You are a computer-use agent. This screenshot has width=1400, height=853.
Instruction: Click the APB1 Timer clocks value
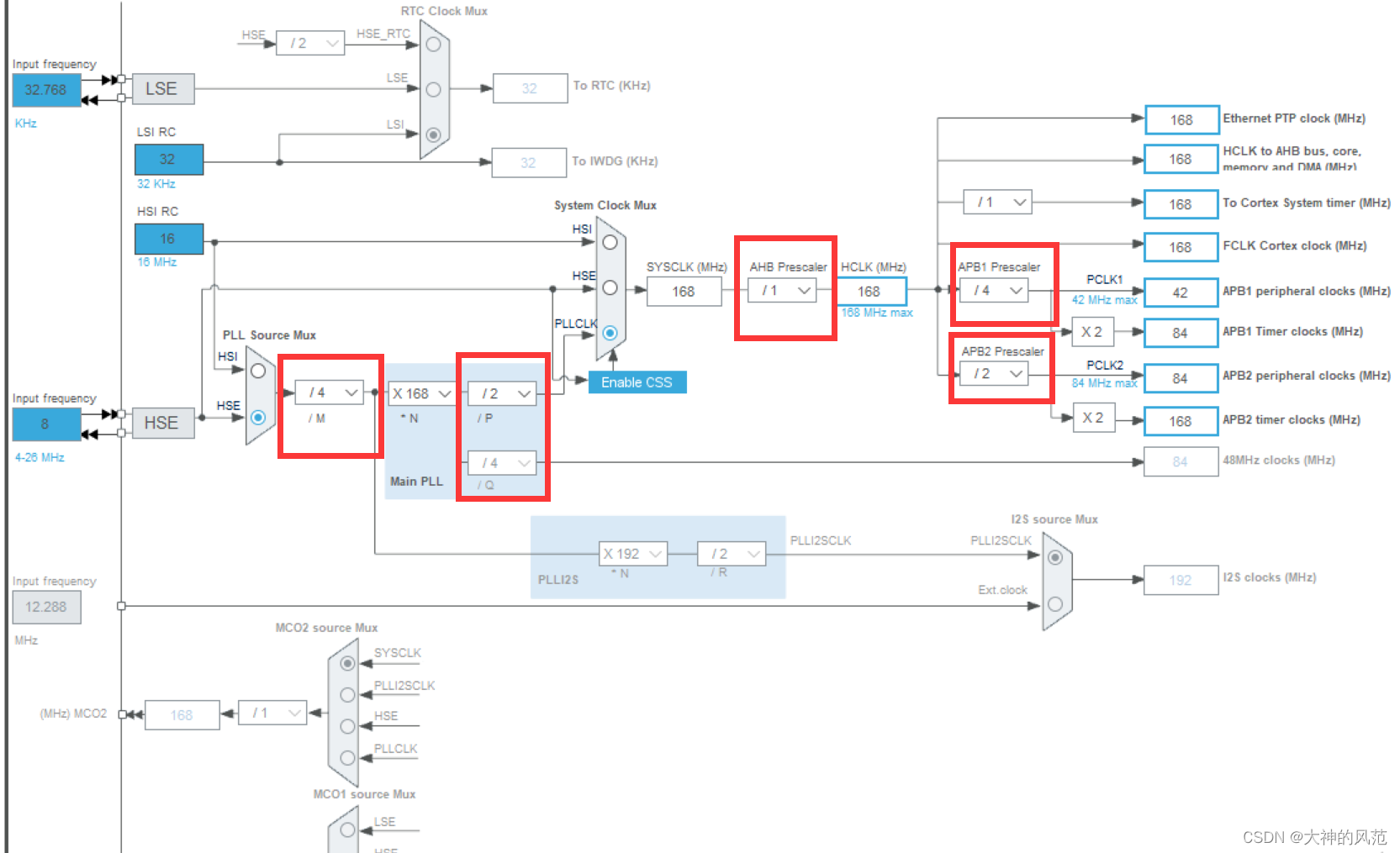1181,333
